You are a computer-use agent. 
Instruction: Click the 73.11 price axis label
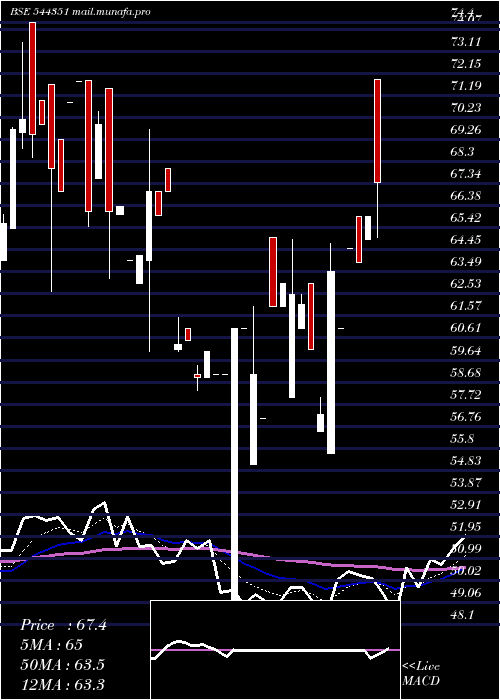pos(466,42)
